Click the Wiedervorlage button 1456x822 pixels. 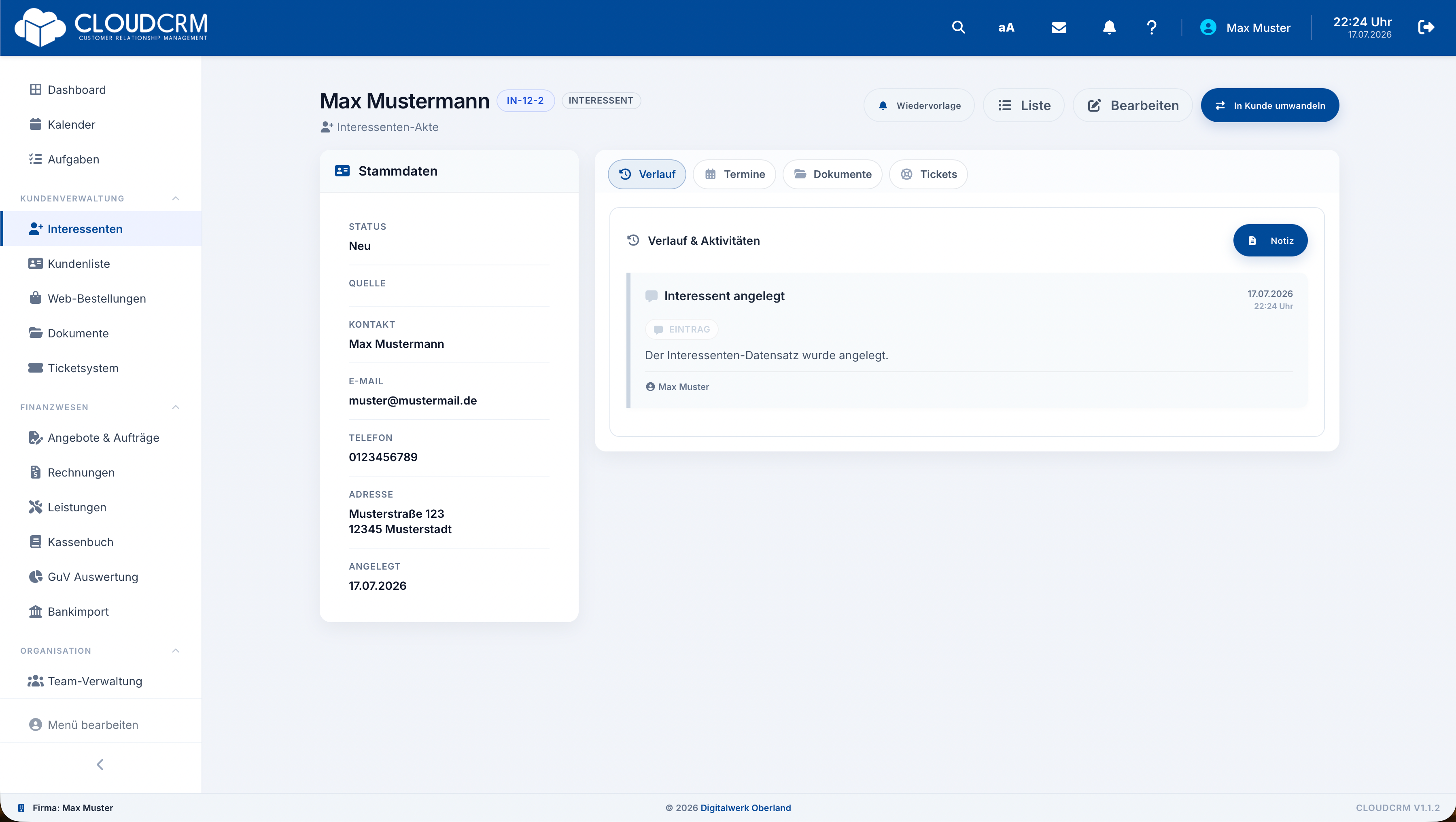pos(919,105)
